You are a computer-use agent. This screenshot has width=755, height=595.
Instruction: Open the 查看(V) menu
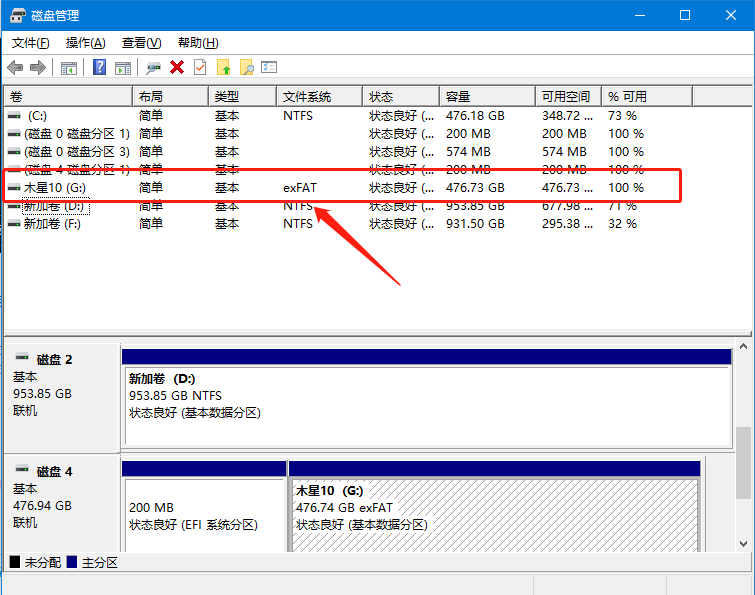141,43
